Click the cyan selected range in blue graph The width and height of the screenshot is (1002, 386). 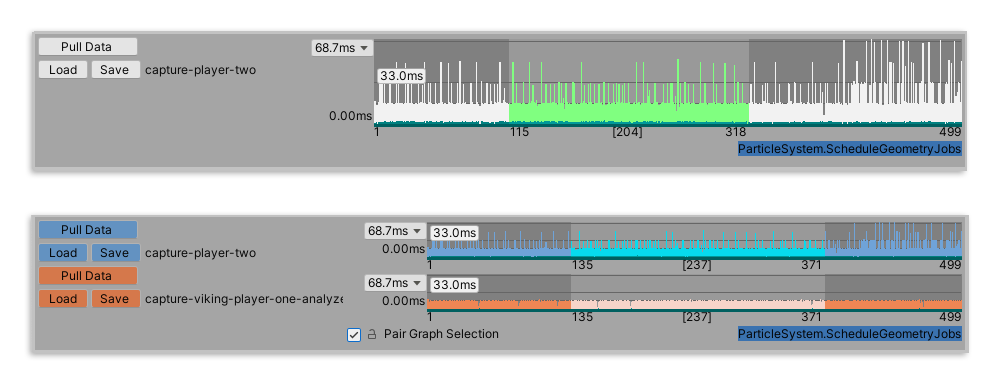point(698,248)
